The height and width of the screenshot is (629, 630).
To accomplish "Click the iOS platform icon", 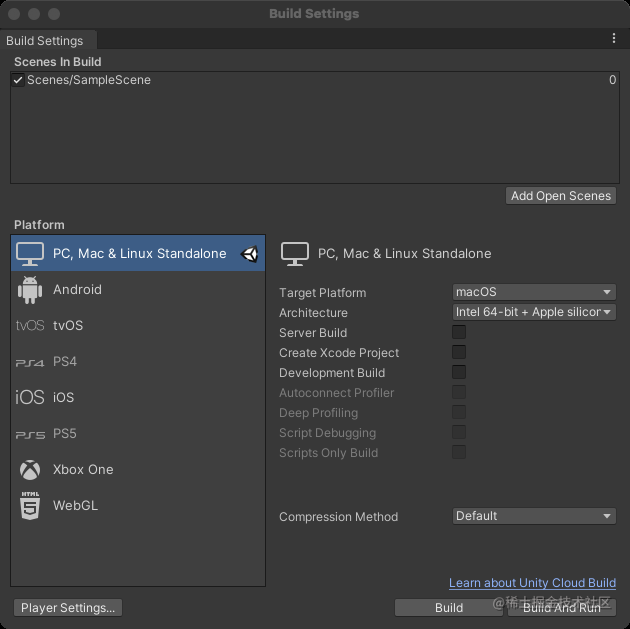I will point(30,398).
